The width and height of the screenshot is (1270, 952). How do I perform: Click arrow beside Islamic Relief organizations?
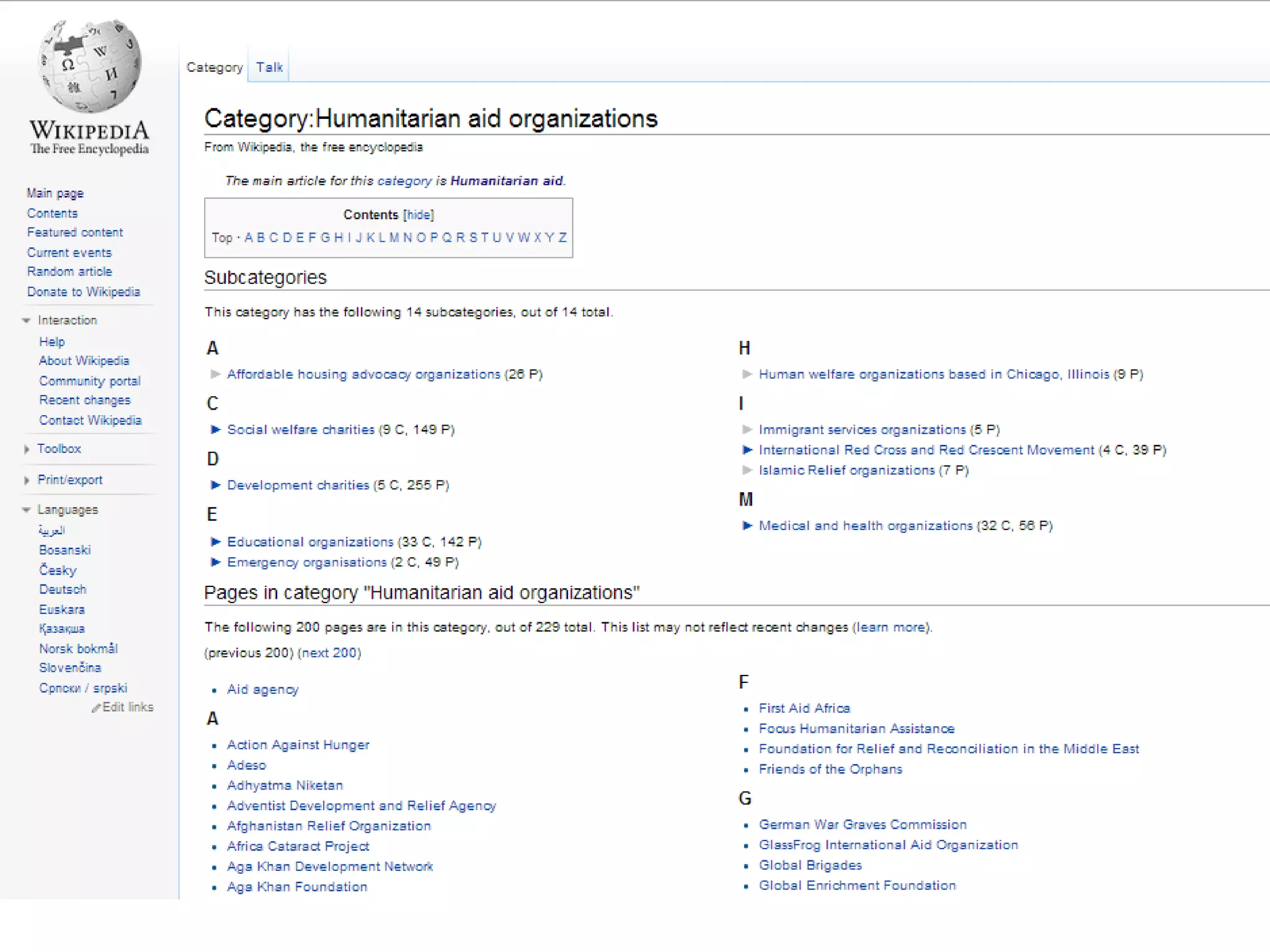tap(747, 470)
